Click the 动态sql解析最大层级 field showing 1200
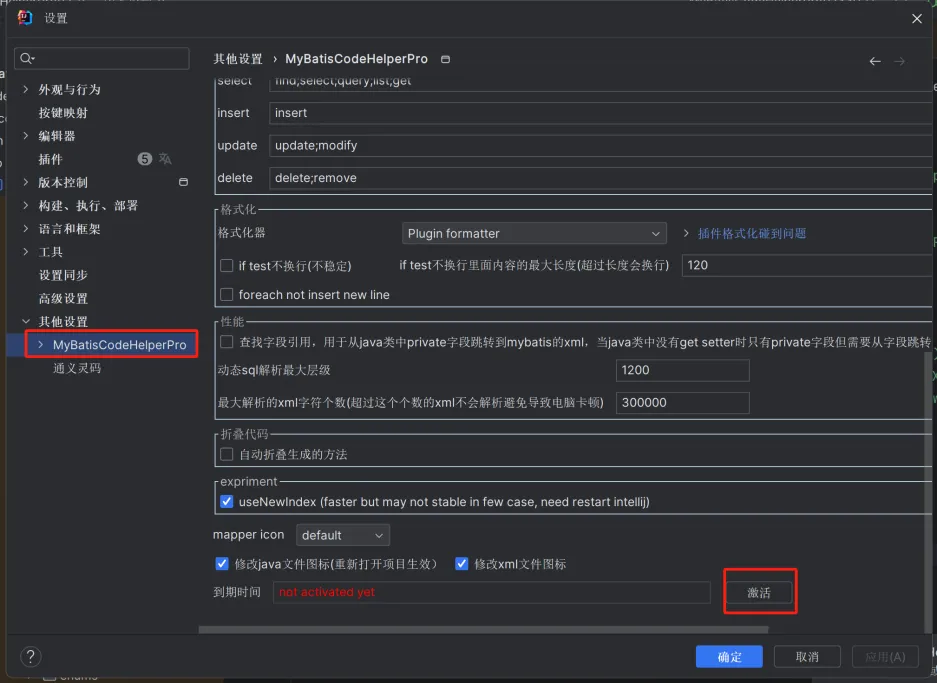The height and width of the screenshot is (683, 937). (682, 370)
